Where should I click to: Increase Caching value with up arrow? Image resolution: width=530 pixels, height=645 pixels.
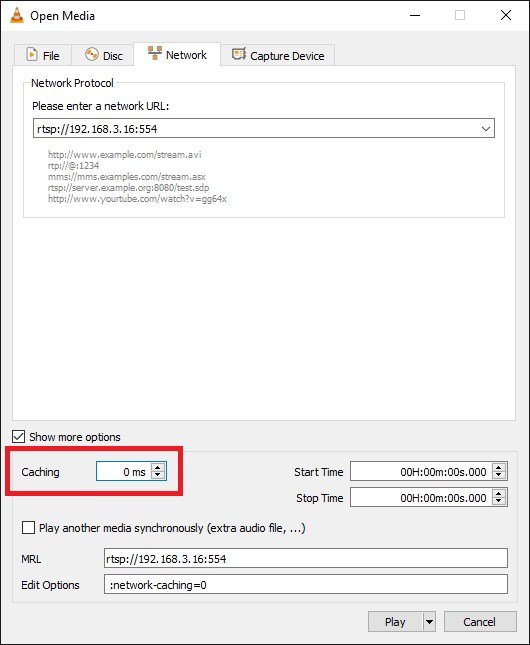tap(158, 467)
